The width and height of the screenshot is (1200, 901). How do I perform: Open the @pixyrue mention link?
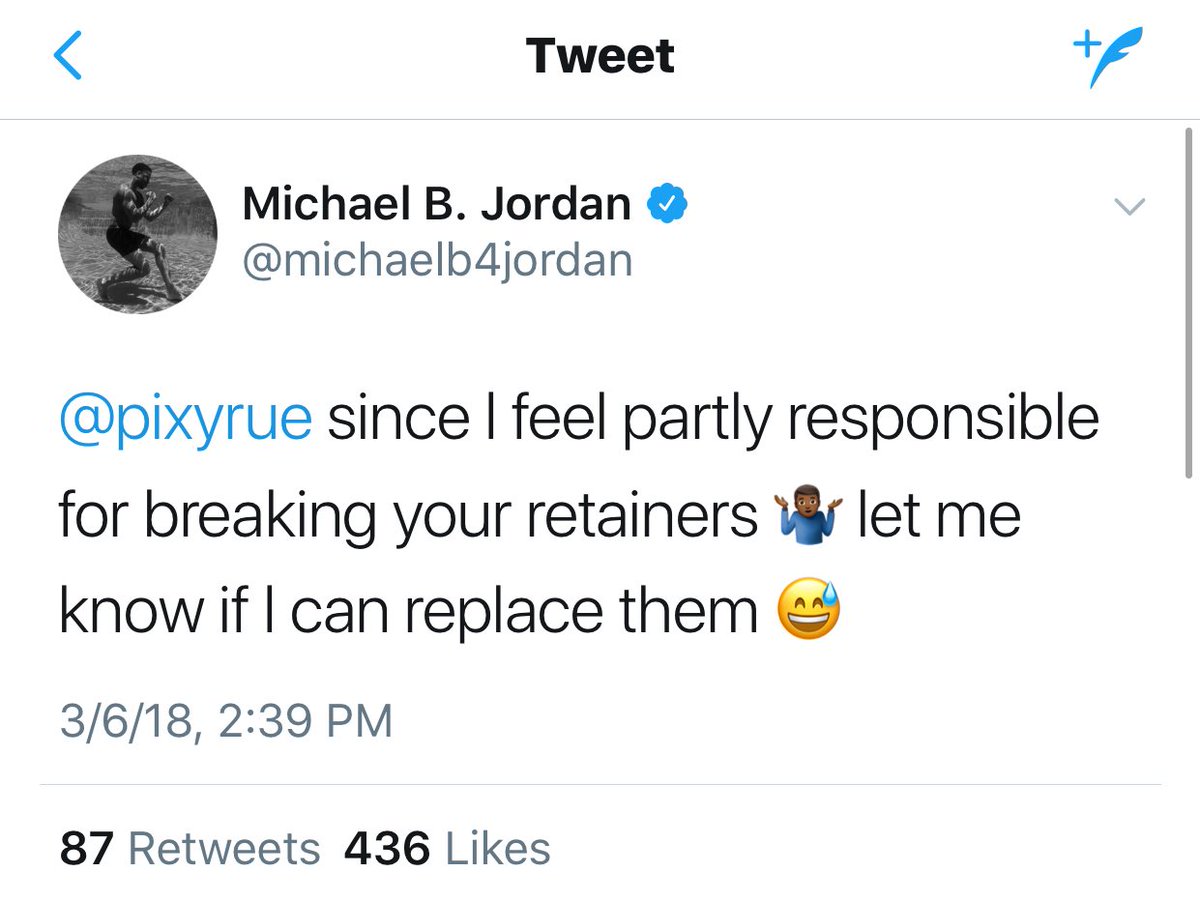click(186, 420)
